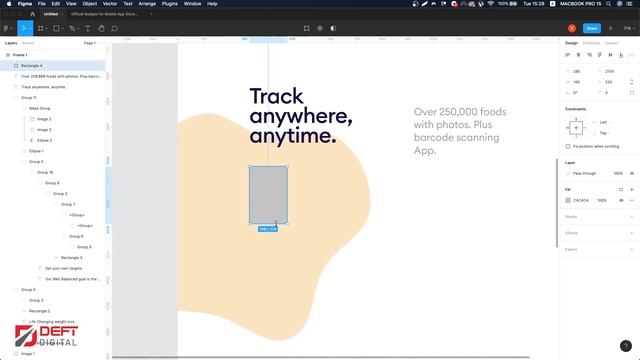The image size is (640, 360).
Task: Select the Text tool
Action: point(88,28)
